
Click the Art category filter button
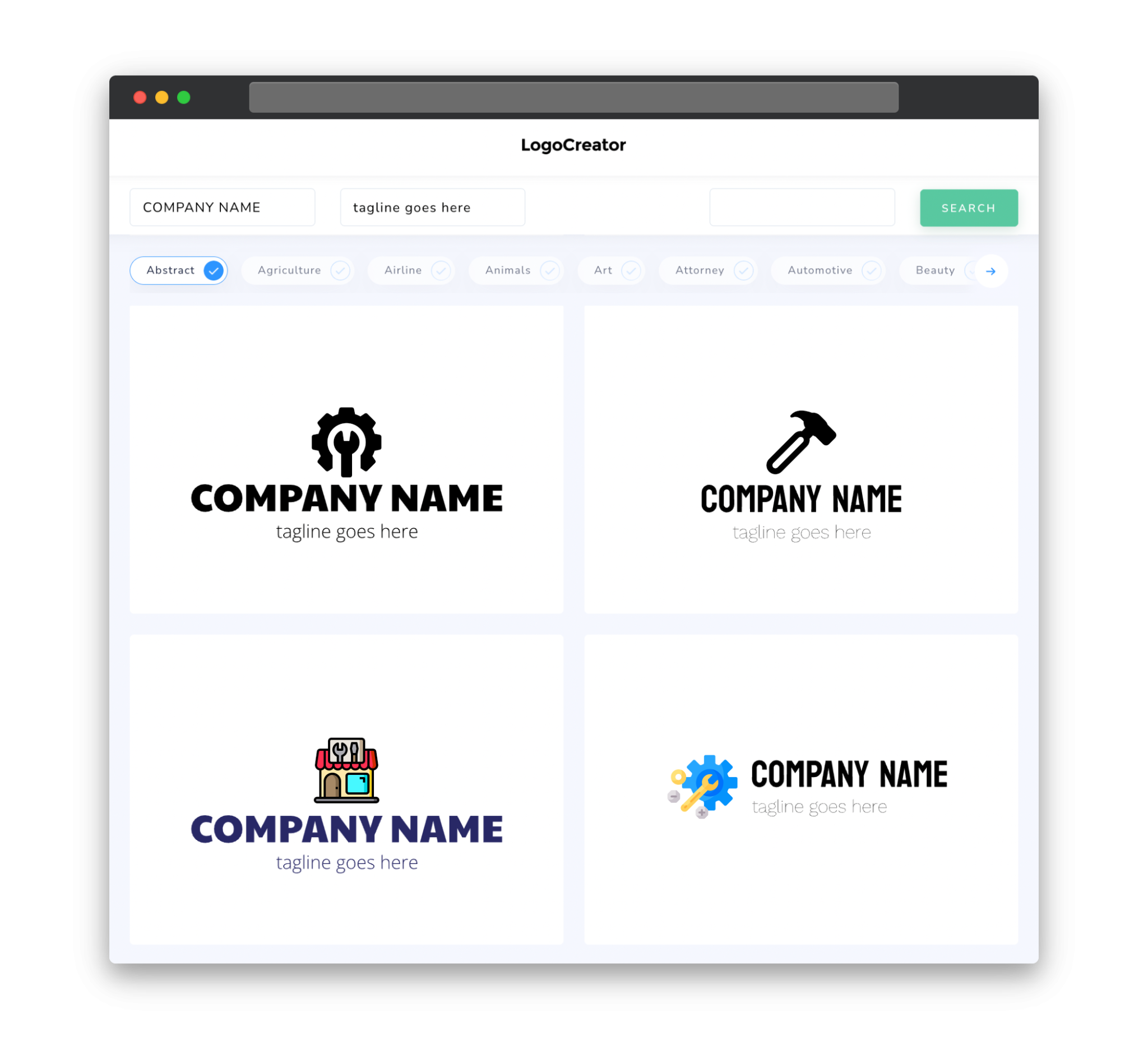point(612,270)
